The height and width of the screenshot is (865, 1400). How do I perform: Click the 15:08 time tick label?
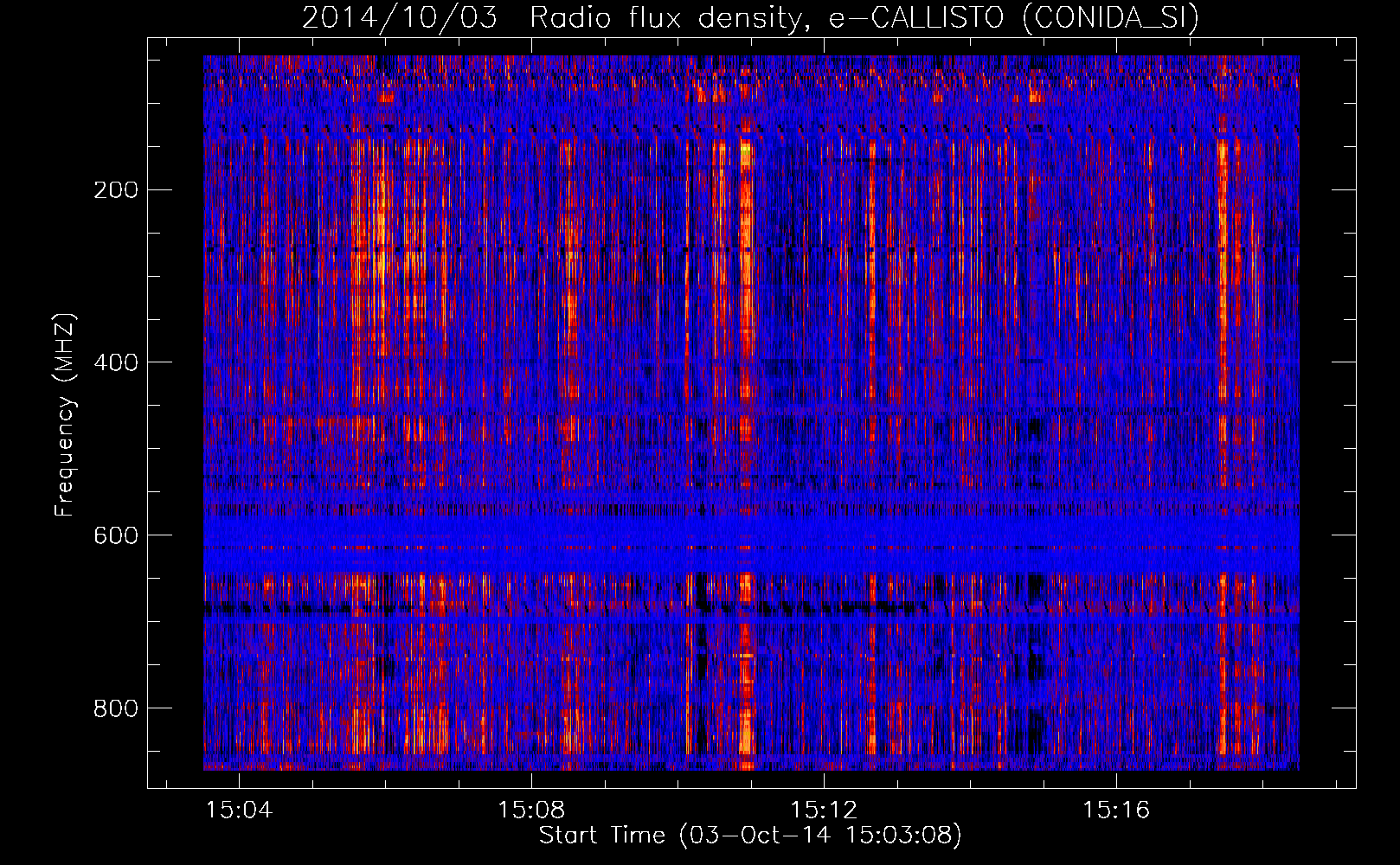pos(531,810)
